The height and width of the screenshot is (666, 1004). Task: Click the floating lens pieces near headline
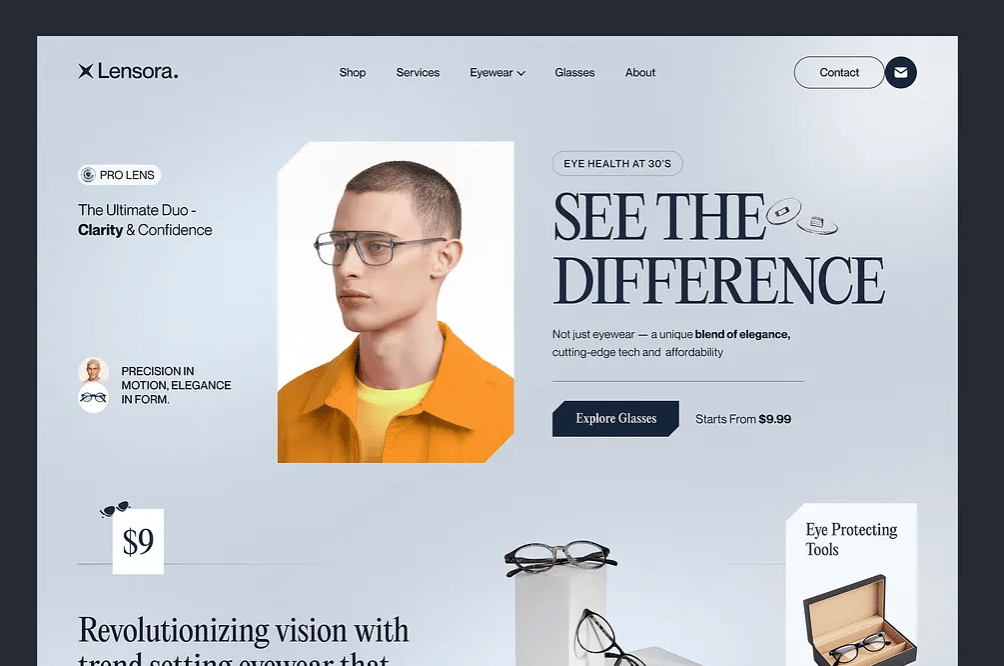point(802,216)
